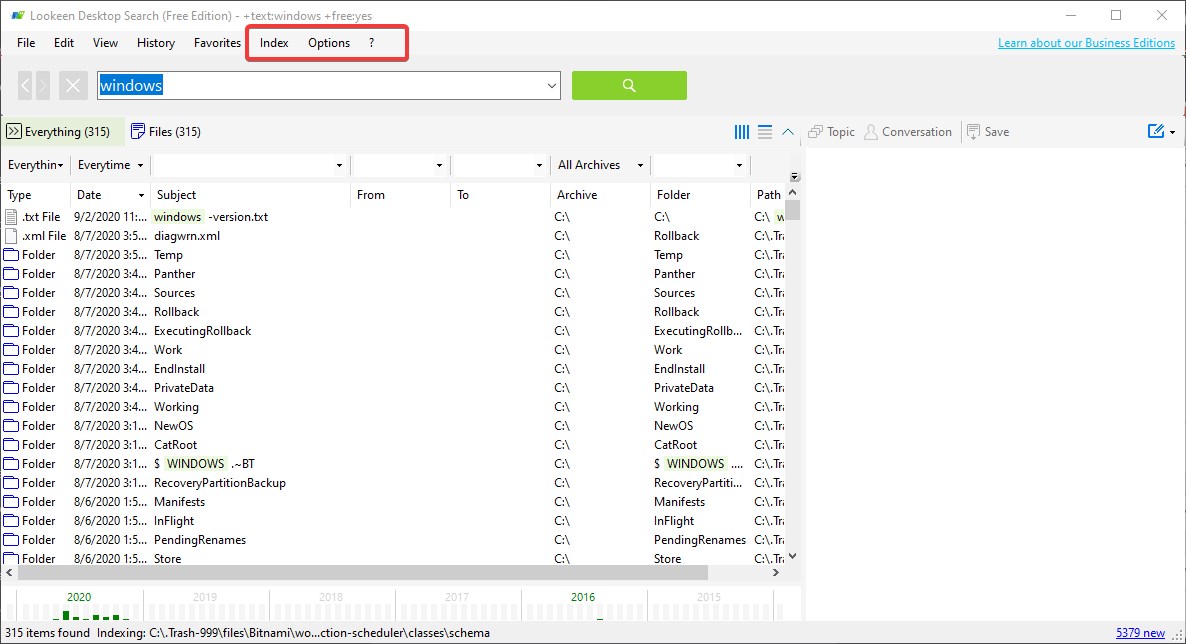Select the Manifests result row

pyautogui.click(x=393, y=502)
